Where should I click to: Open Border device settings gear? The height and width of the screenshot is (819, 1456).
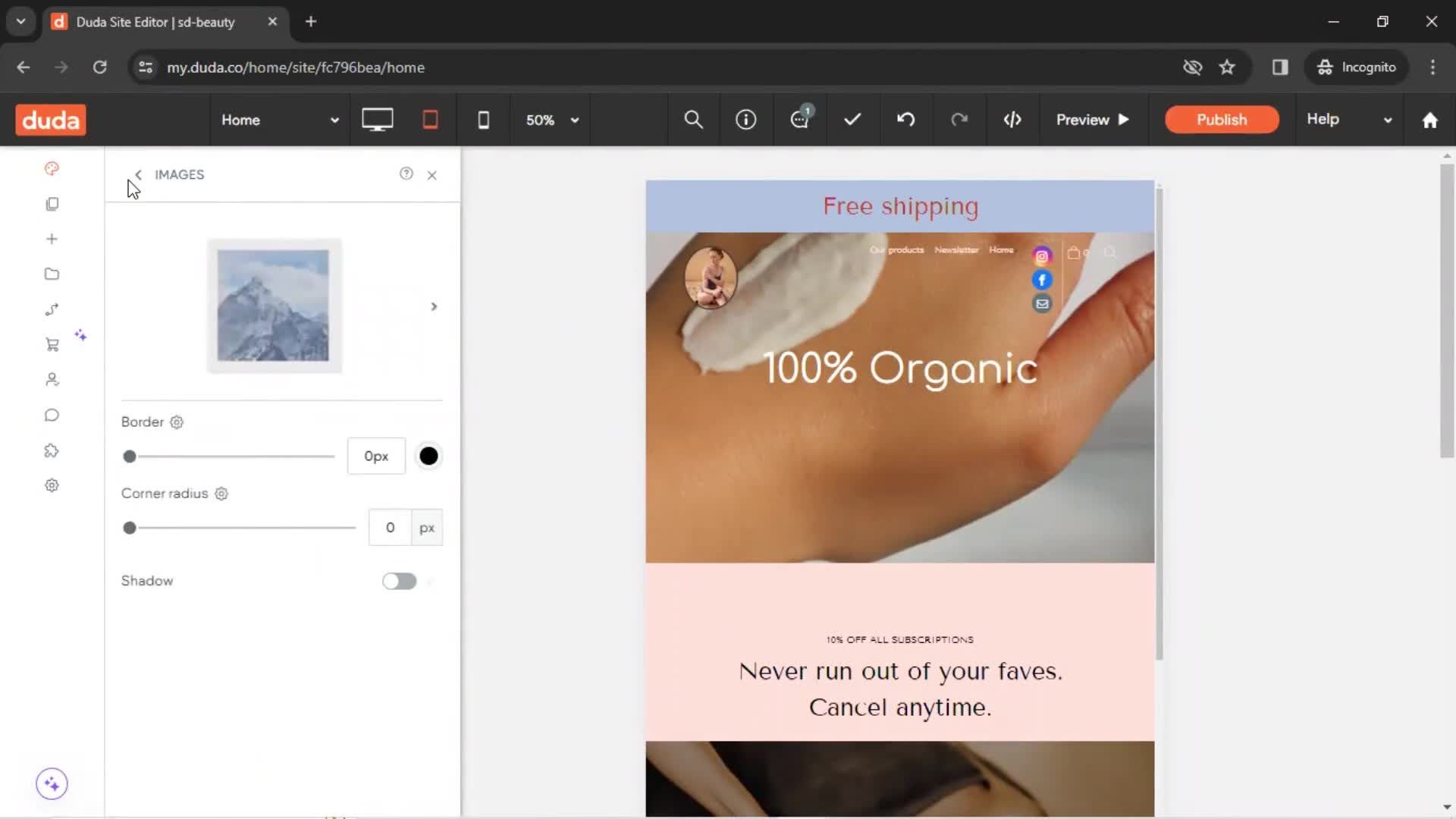pos(177,422)
